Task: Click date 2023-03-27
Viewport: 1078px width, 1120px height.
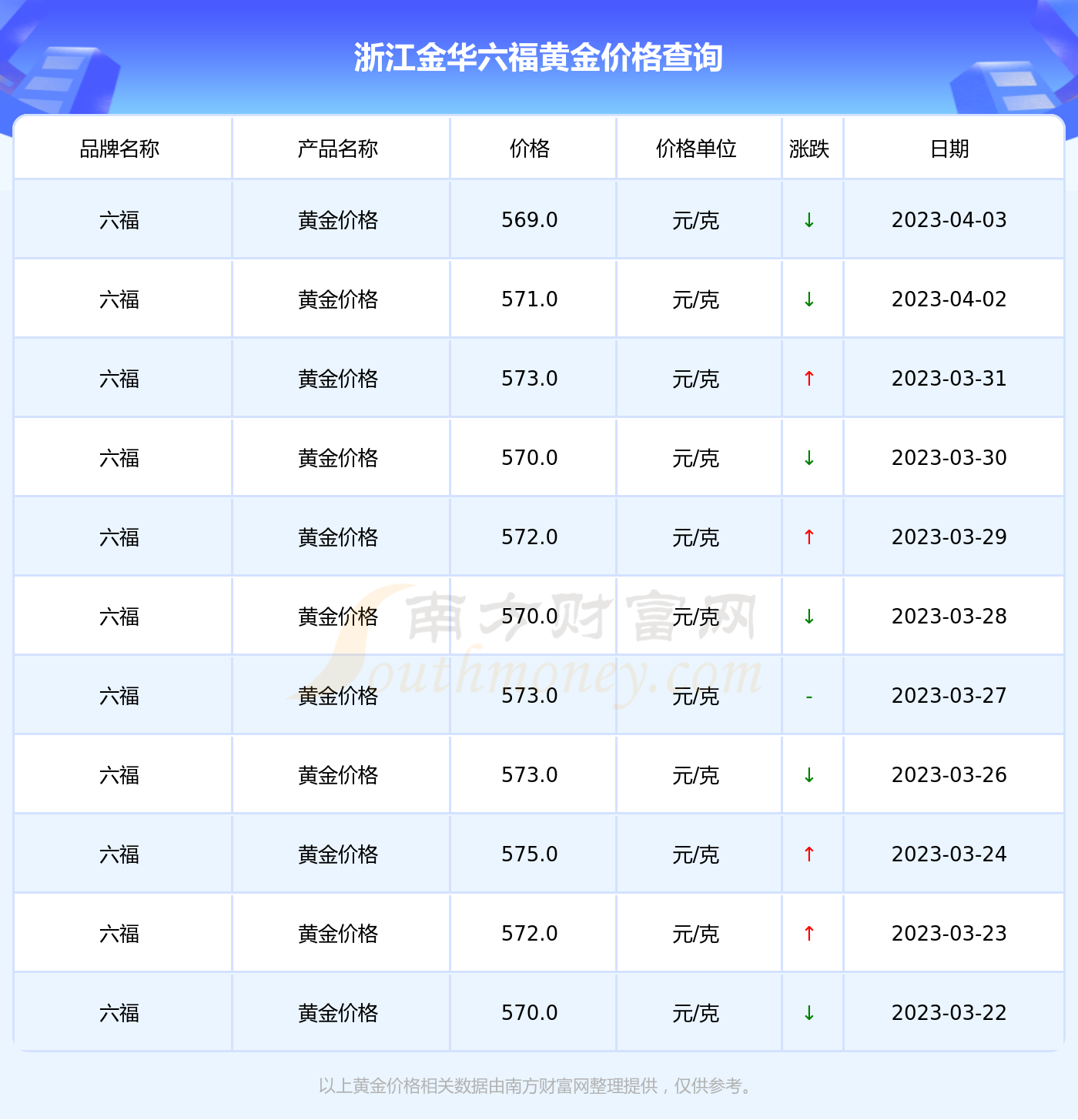Action: (x=949, y=696)
